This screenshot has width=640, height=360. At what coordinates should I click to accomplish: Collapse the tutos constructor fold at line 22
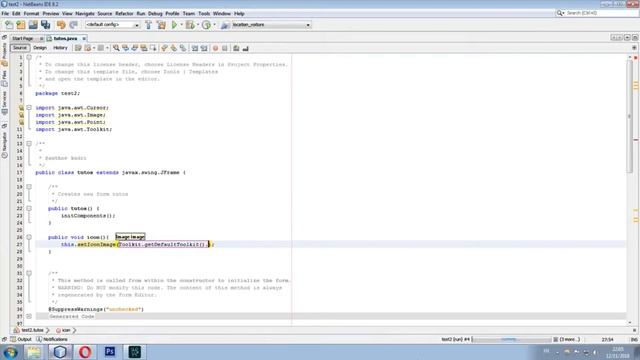(x=29, y=209)
